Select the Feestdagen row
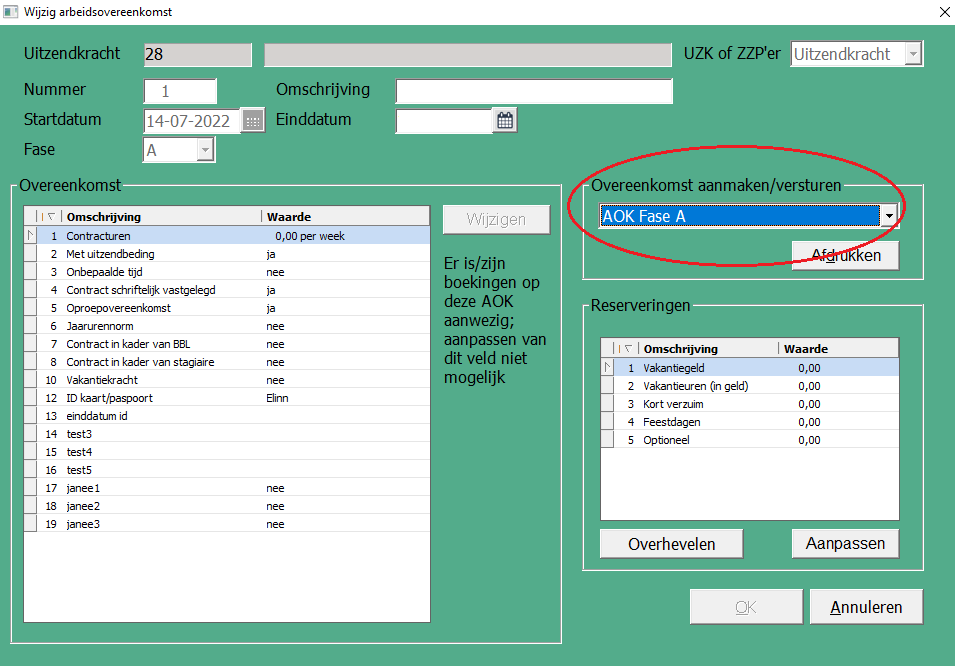The height and width of the screenshot is (666, 955). click(x=749, y=422)
